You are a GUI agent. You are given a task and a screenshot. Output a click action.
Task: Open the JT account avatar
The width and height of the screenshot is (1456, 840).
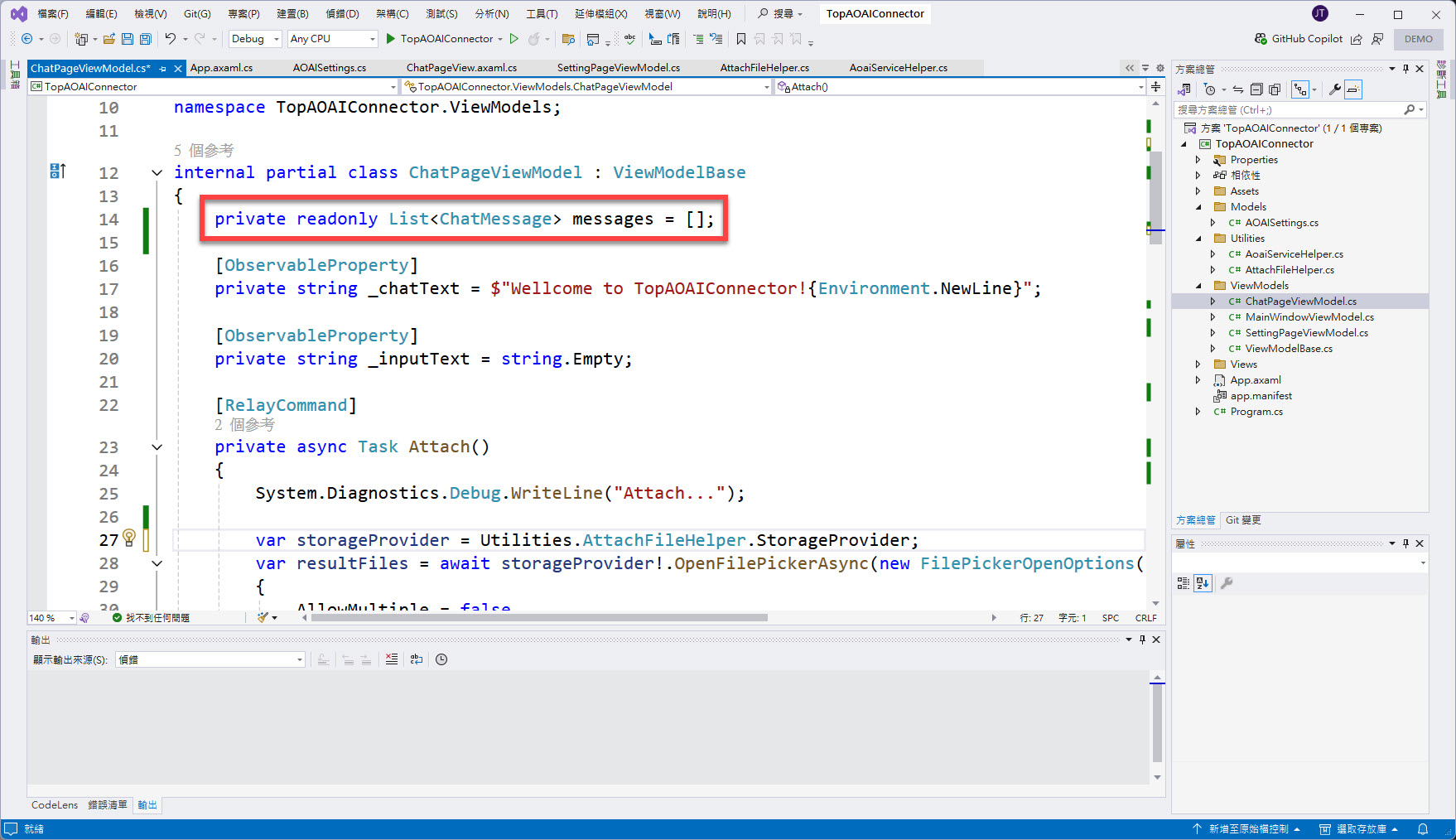pyautogui.click(x=1320, y=13)
